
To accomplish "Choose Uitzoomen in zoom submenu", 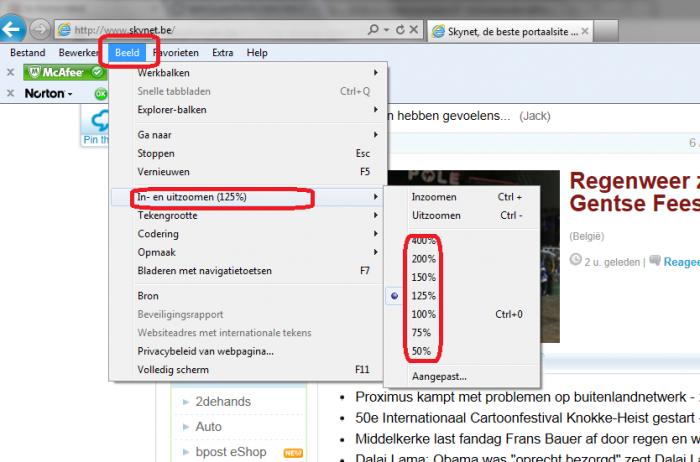I will [462, 216].
